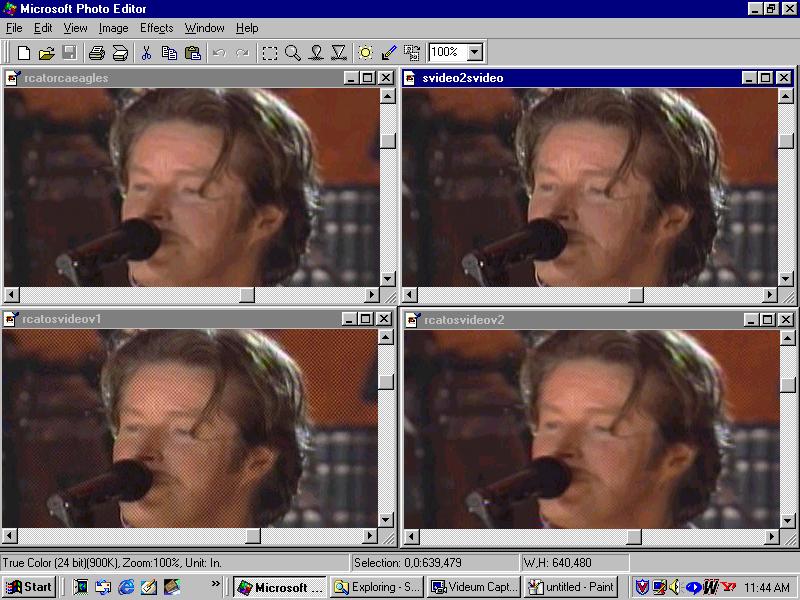
Task: Cut the selection with the scissors icon
Action: click(147, 52)
